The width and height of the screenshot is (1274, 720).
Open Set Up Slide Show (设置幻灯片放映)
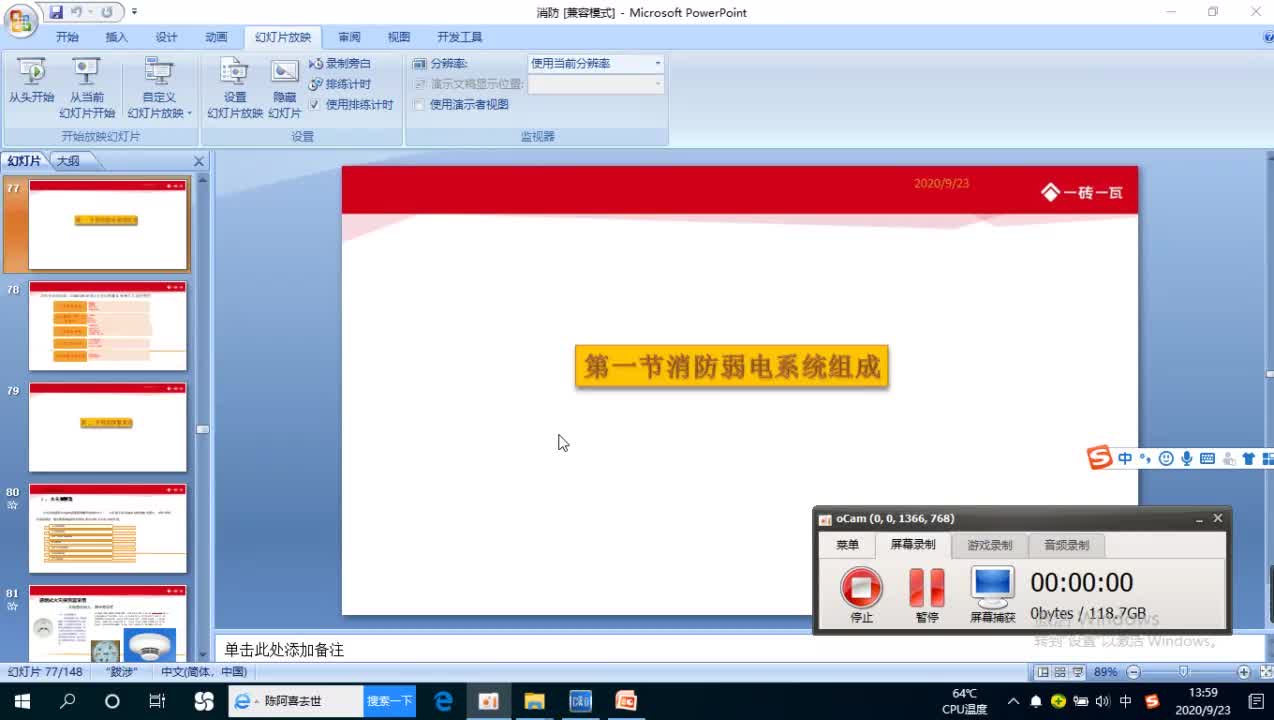[x=235, y=89]
